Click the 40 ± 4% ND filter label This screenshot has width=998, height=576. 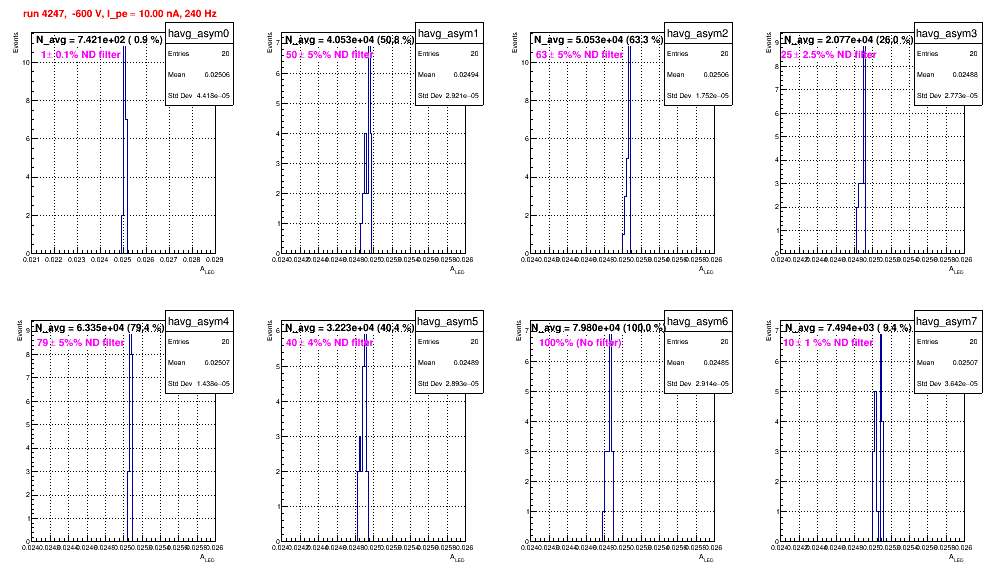[x=329, y=342]
